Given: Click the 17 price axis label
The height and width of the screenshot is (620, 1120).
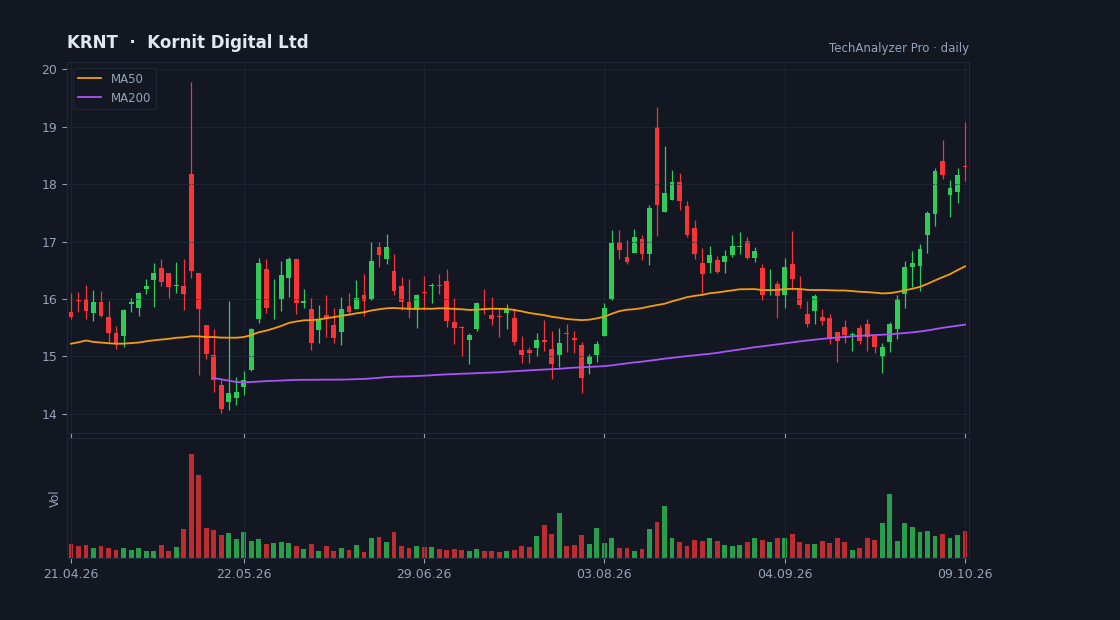Looking at the screenshot, I should pos(49,242).
